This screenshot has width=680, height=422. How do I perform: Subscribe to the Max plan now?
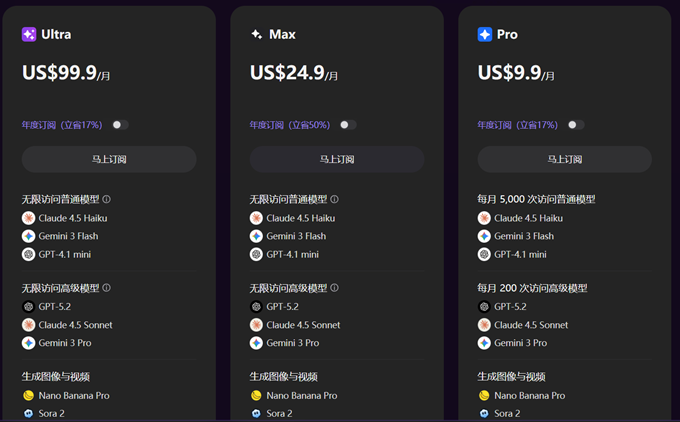(x=337, y=159)
